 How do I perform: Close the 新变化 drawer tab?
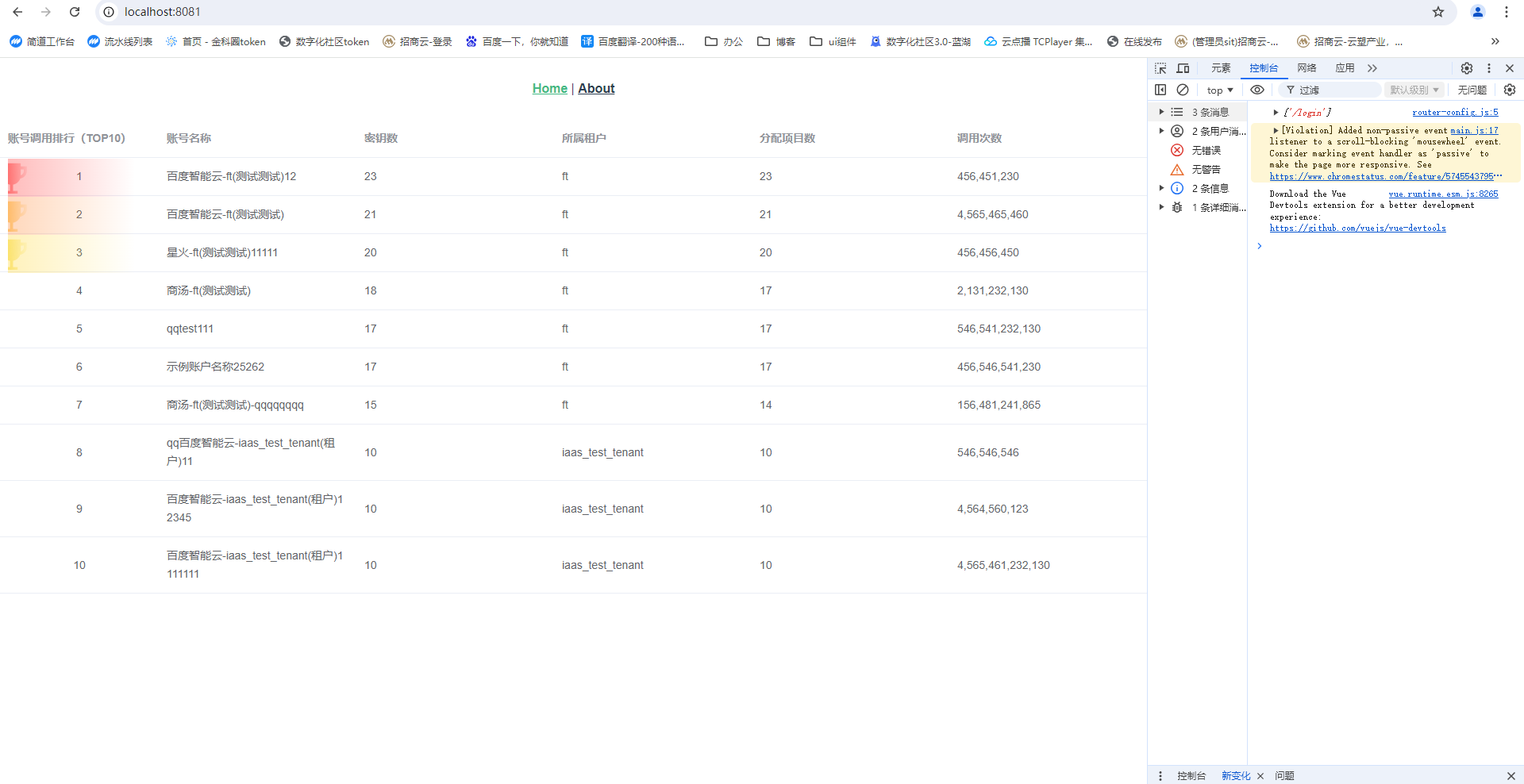coord(1260,776)
